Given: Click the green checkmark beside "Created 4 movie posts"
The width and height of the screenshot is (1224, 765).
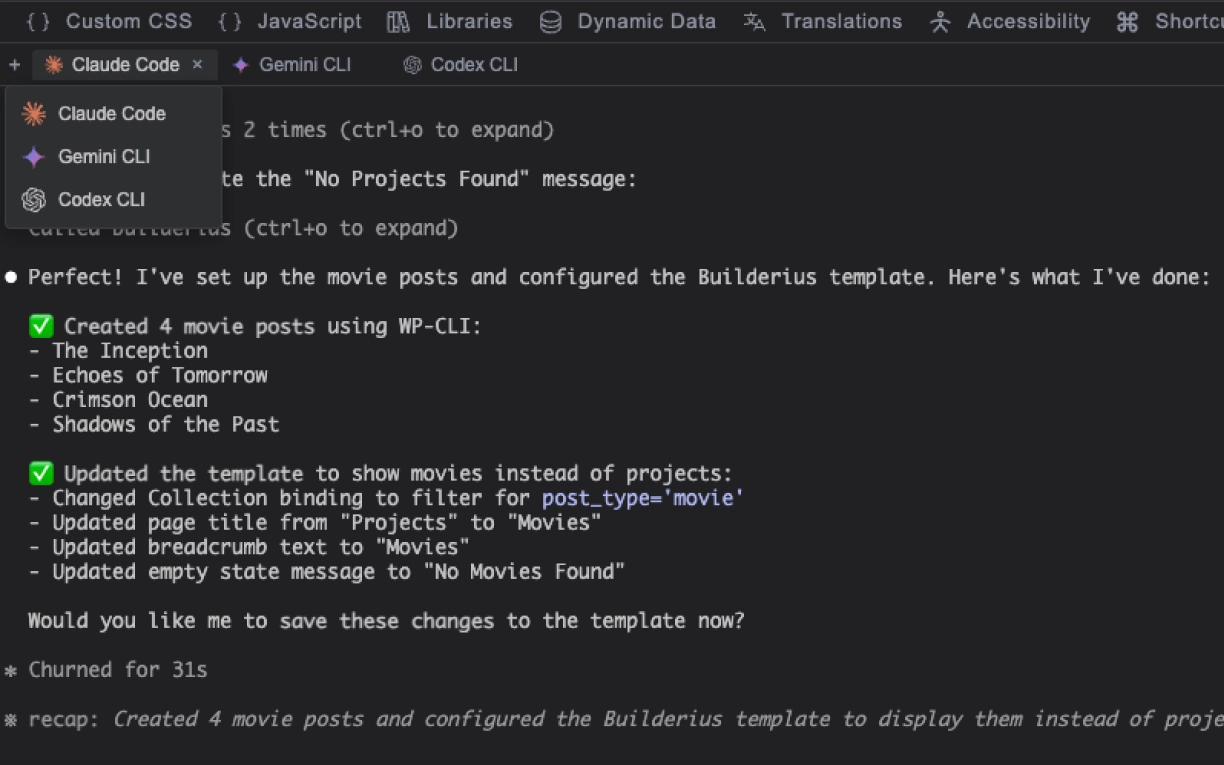Looking at the screenshot, I should [41, 326].
